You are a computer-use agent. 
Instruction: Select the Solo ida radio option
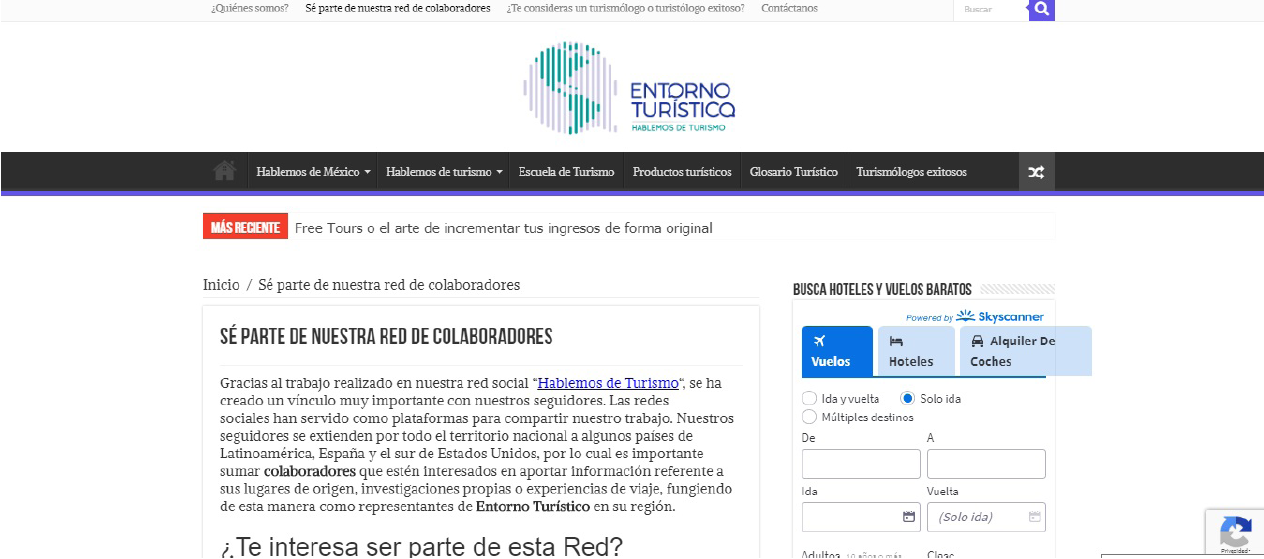pyautogui.click(x=908, y=398)
